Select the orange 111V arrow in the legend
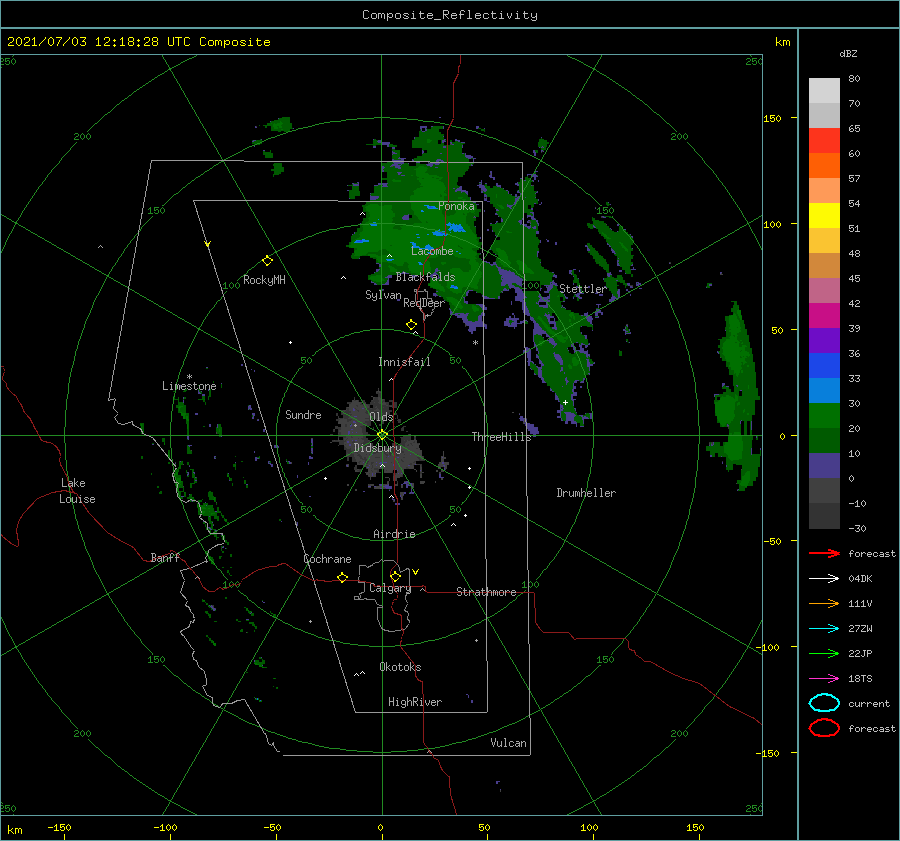Image resolution: width=900 pixels, height=841 pixels. [824, 603]
